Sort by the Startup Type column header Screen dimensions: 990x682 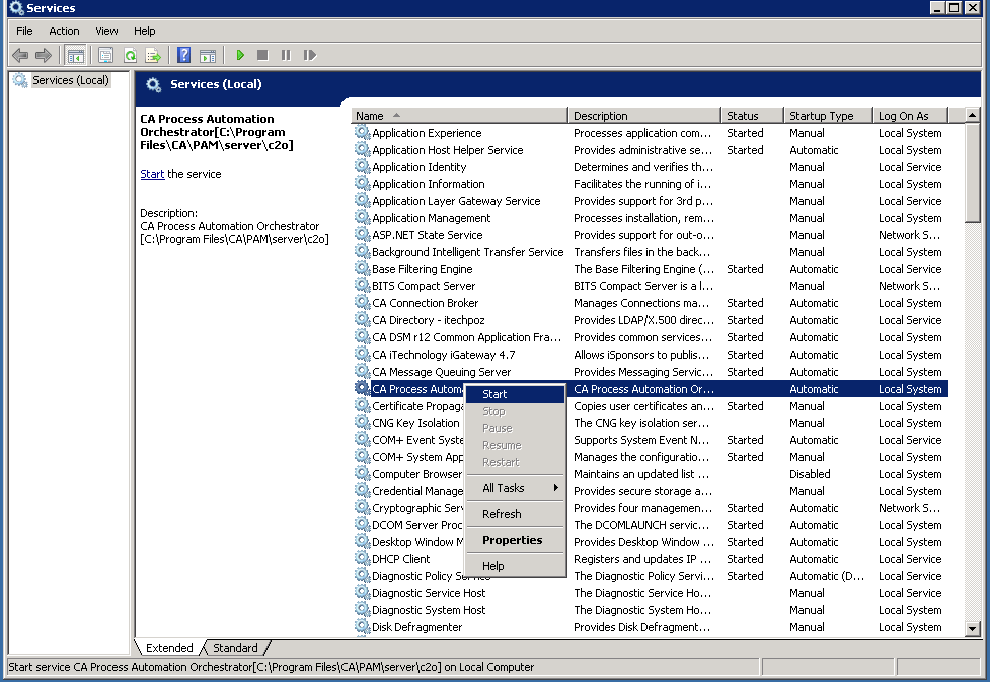[820, 116]
